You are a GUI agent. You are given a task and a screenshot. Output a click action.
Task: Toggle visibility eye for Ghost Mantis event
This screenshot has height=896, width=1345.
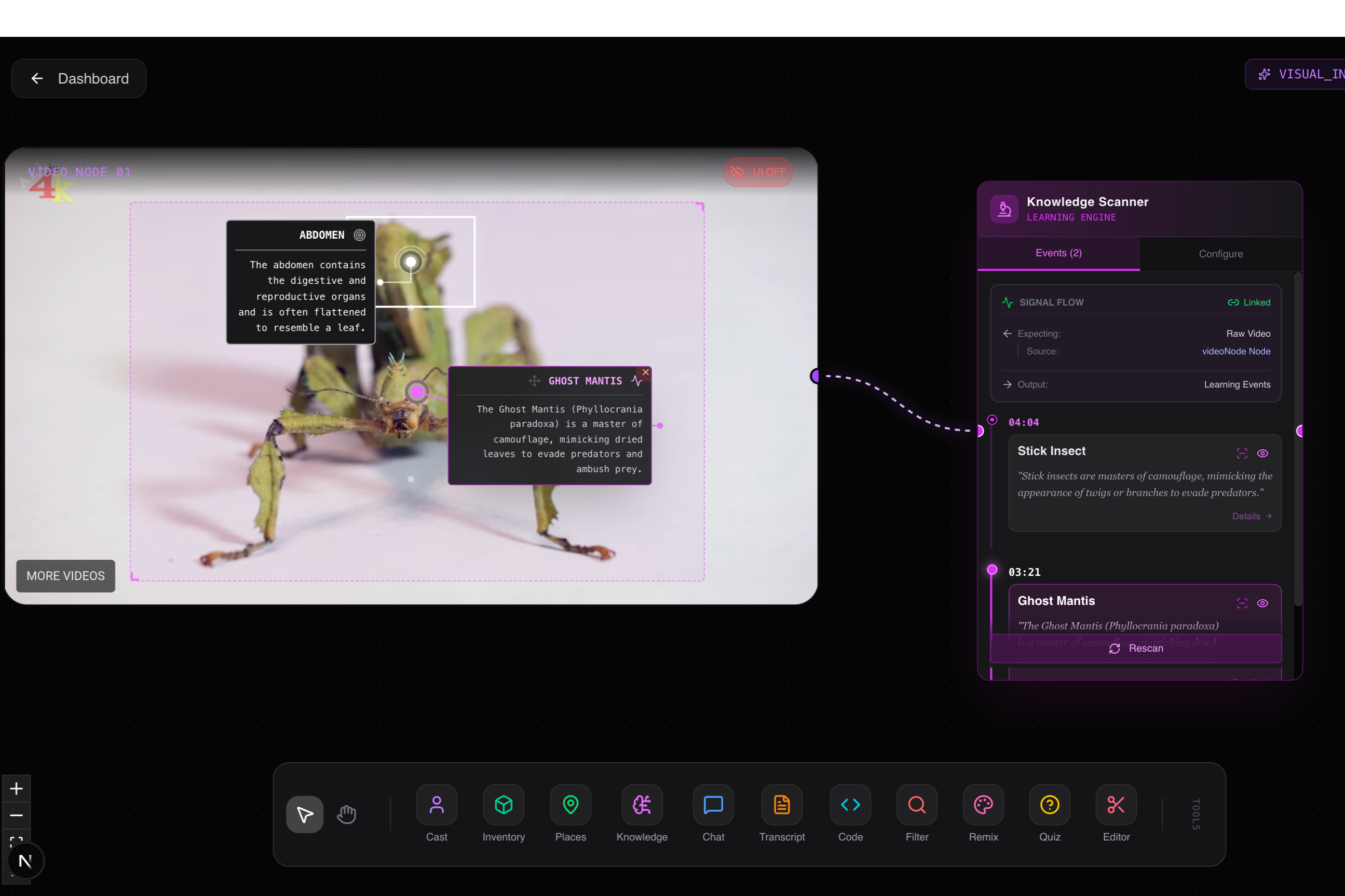pyautogui.click(x=1262, y=603)
